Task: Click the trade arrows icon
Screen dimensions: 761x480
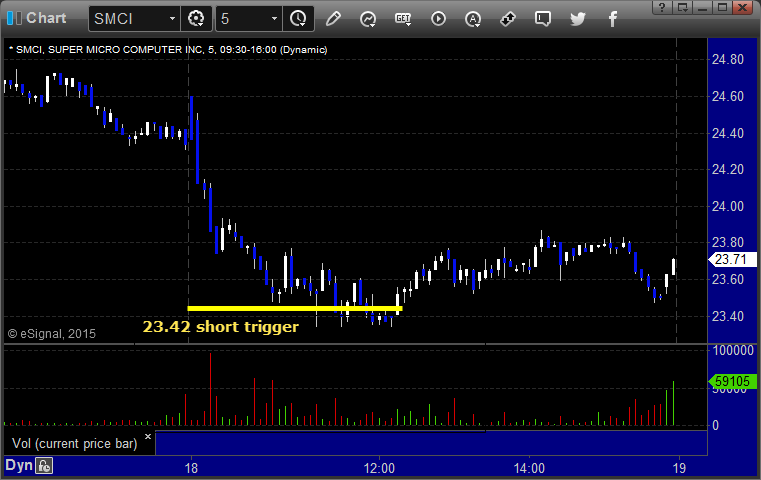Action: [x=508, y=19]
